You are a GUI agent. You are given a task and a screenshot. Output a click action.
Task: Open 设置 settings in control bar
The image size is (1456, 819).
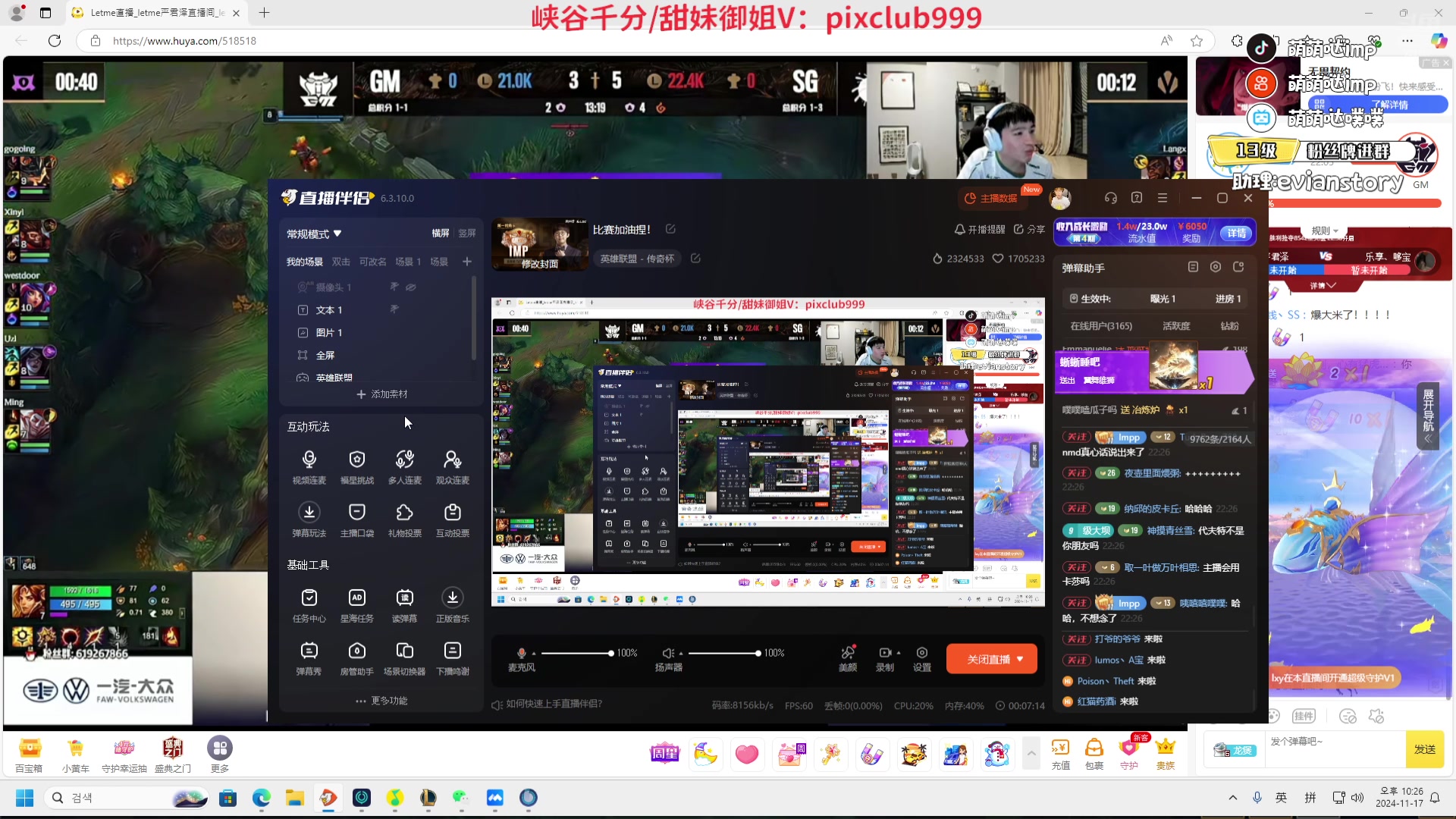coord(922,658)
